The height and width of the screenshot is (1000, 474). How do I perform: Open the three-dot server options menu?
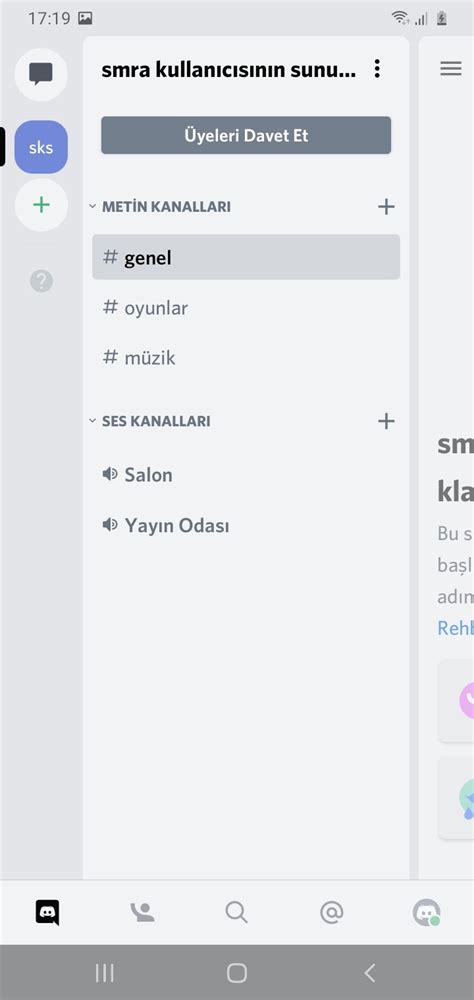[377, 69]
